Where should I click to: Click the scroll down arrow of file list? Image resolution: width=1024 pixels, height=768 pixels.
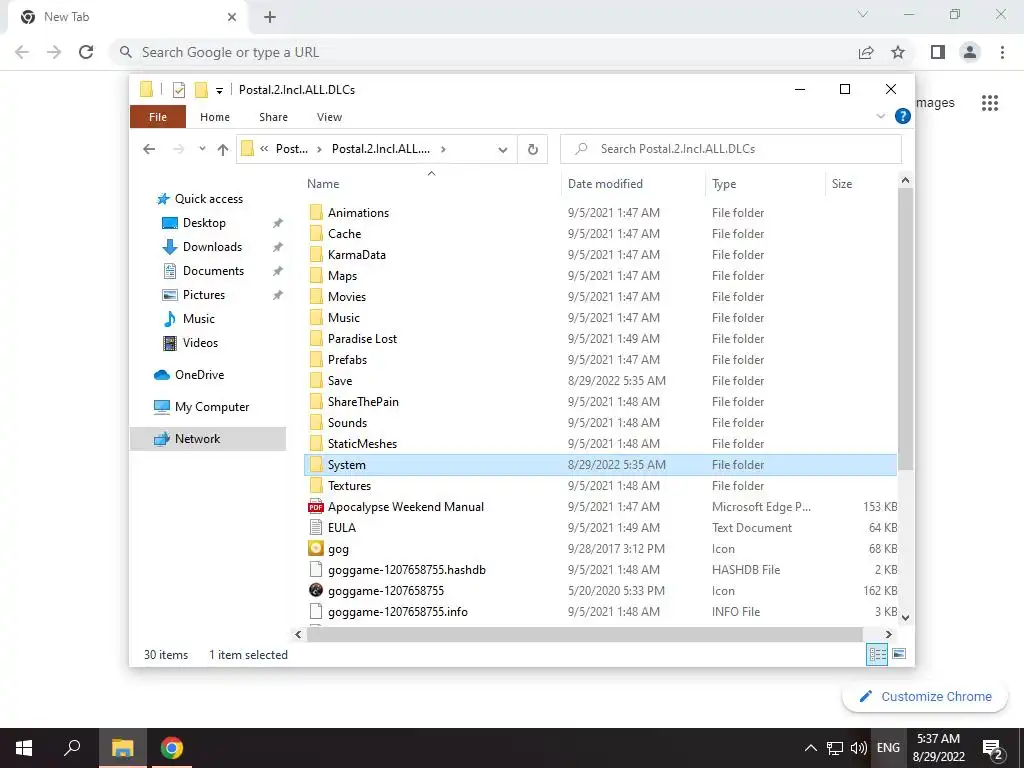click(905, 617)
